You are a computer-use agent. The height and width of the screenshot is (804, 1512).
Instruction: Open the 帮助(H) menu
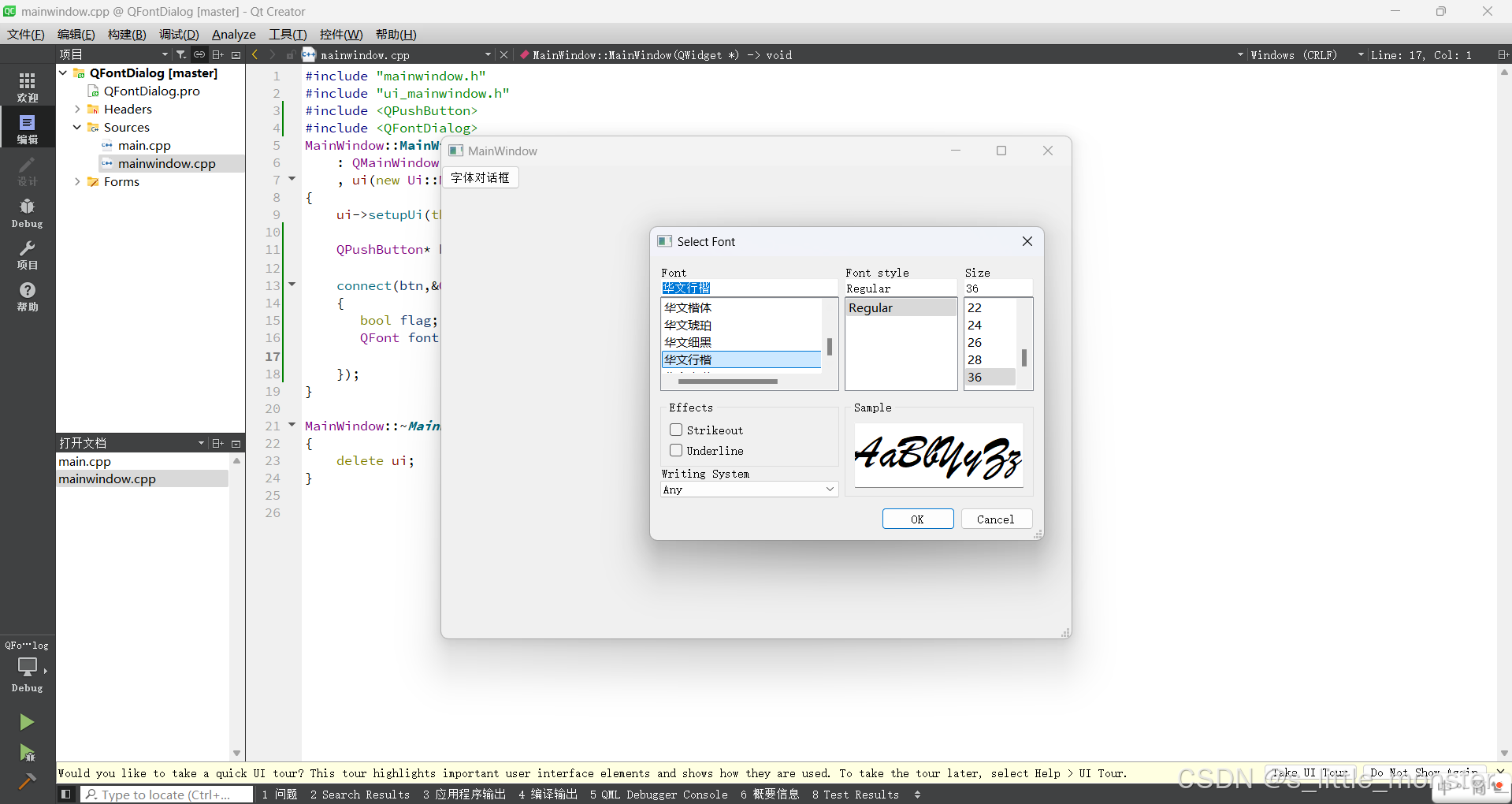[x=396, y=34]
